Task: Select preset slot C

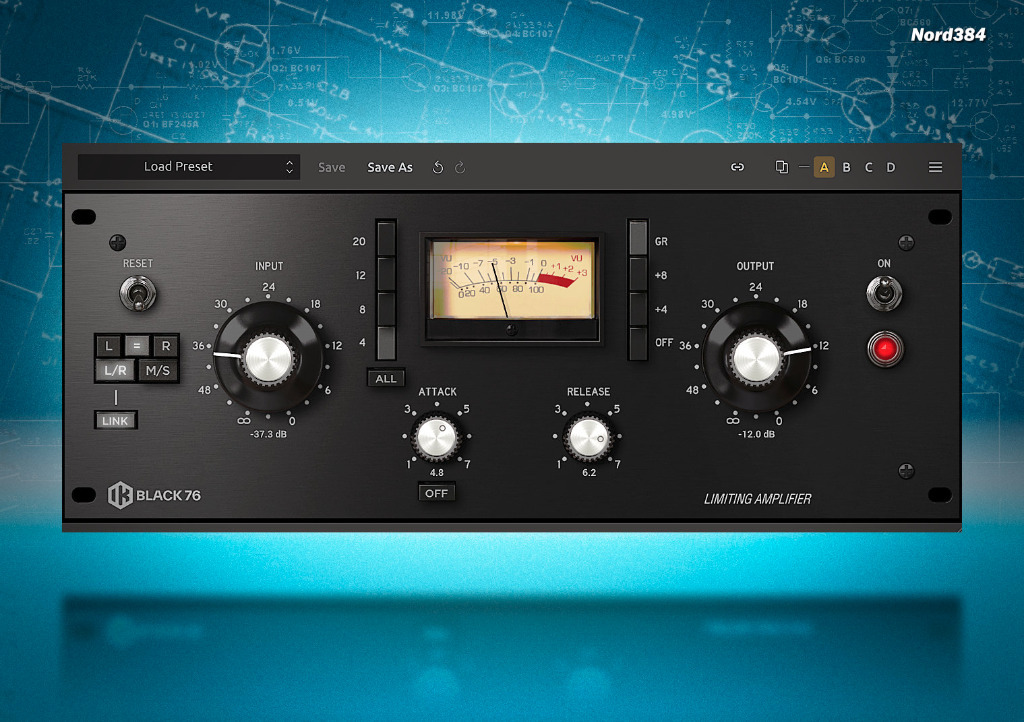Action: pos(869,168)
